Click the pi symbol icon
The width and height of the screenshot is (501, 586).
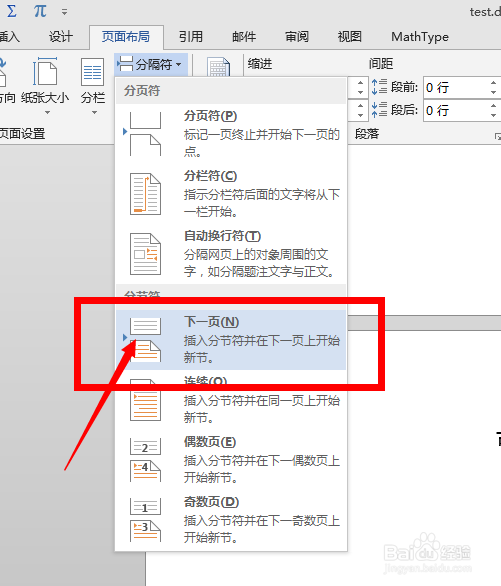point(40,11)
